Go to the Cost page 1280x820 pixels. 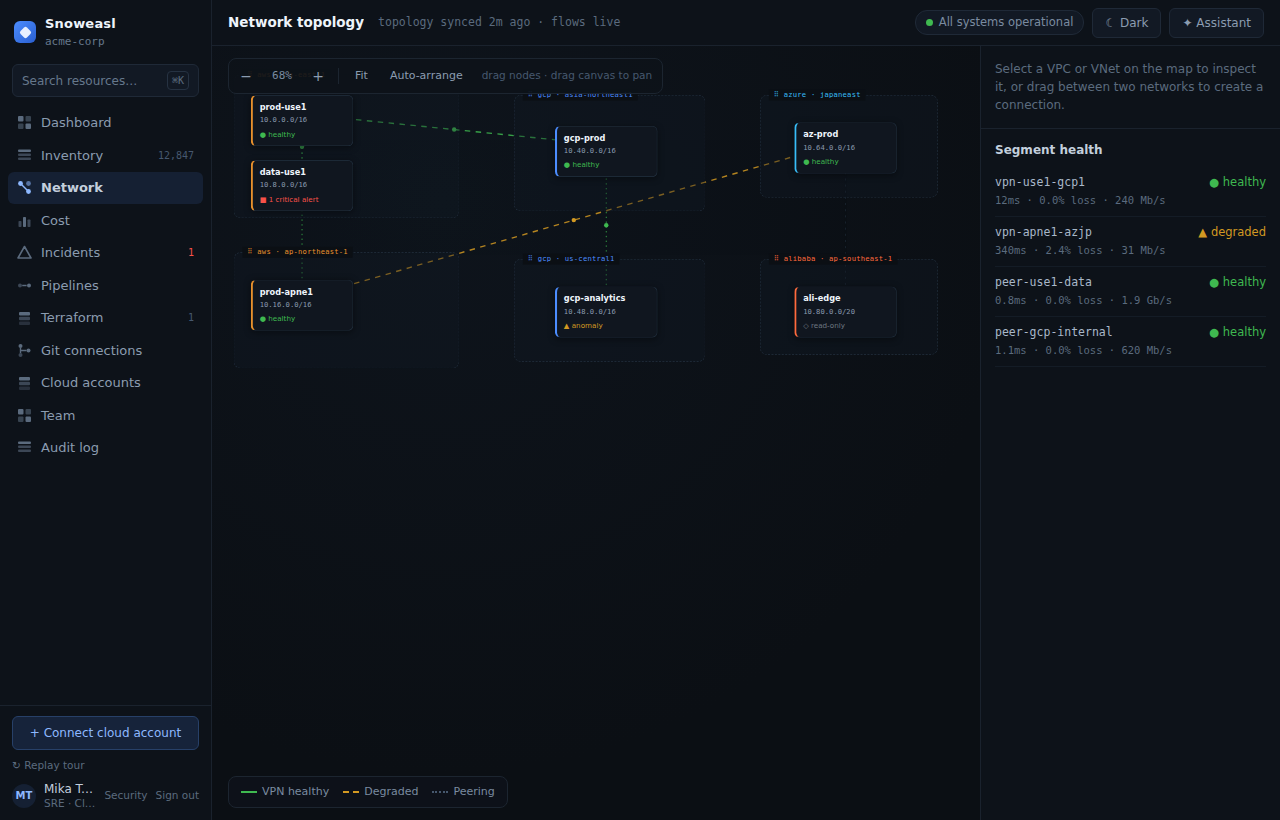coord(105,220)
